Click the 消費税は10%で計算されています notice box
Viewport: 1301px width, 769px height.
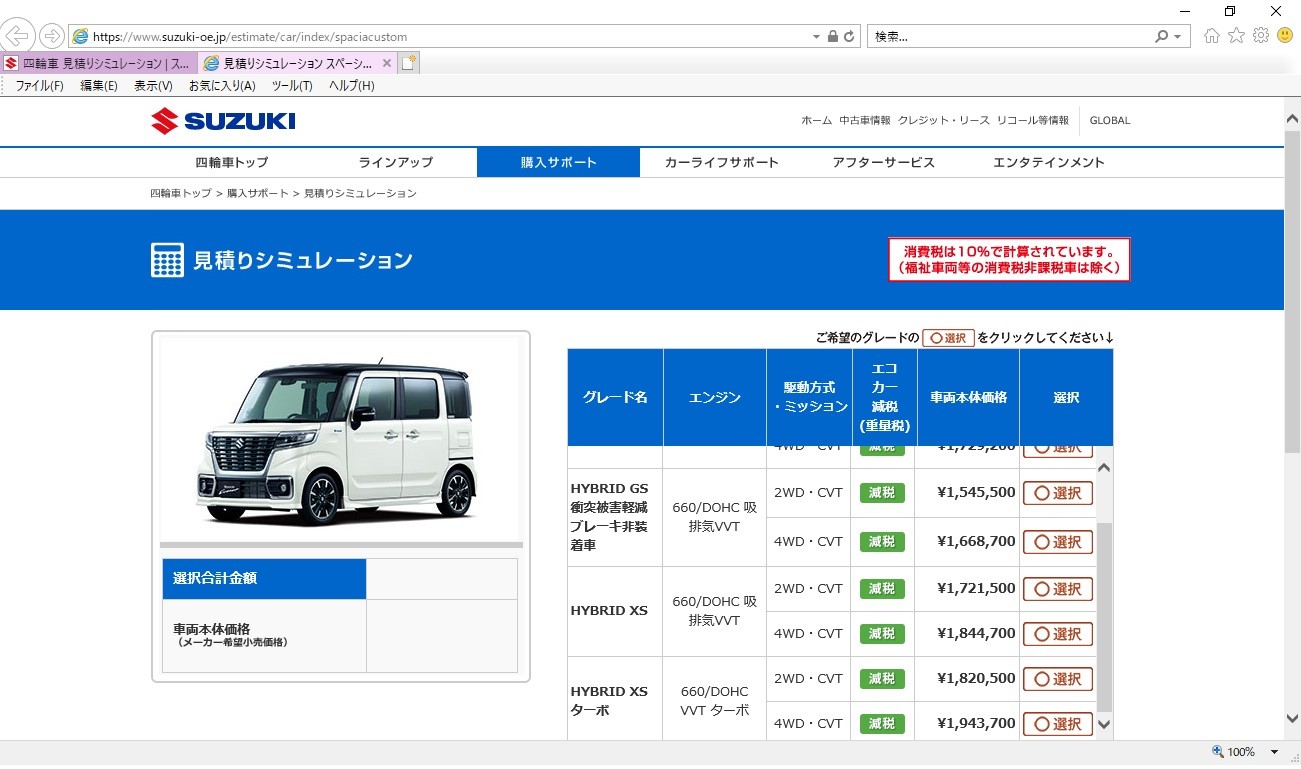[1009, 259]
